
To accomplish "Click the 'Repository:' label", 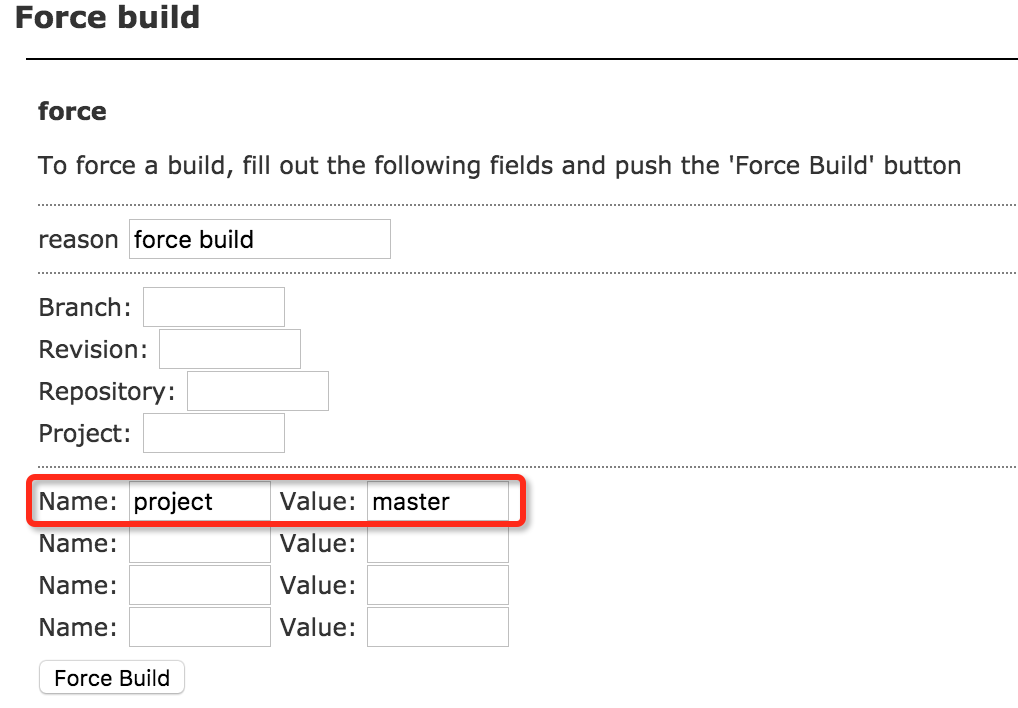I will tap(107, 391).
